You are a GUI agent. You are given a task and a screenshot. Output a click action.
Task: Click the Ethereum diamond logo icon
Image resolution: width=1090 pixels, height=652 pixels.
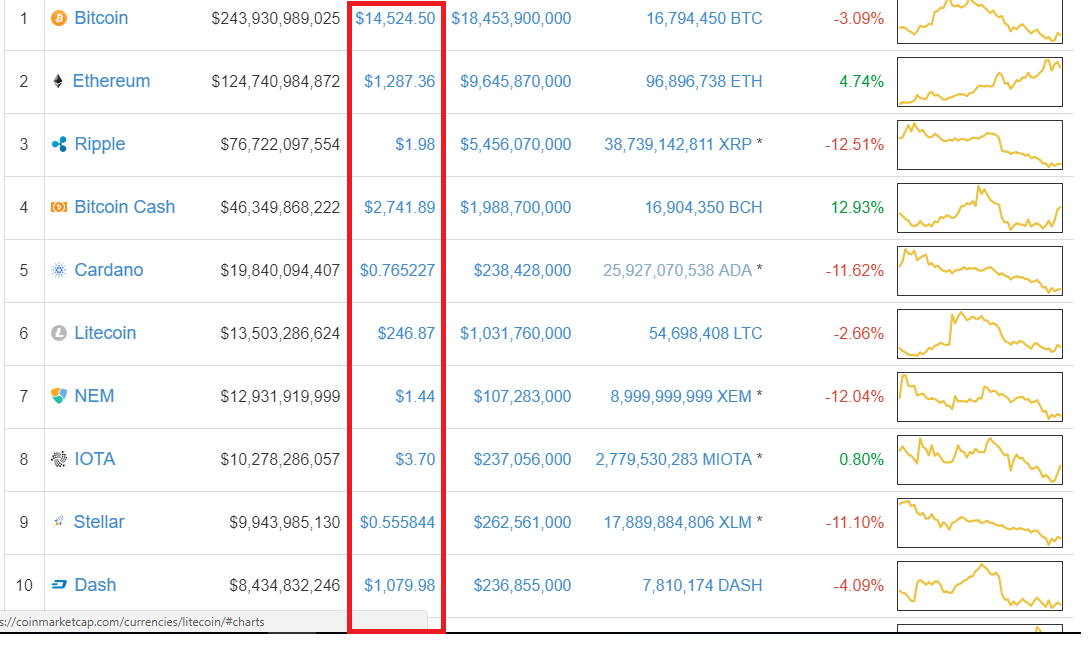[58, 81]
